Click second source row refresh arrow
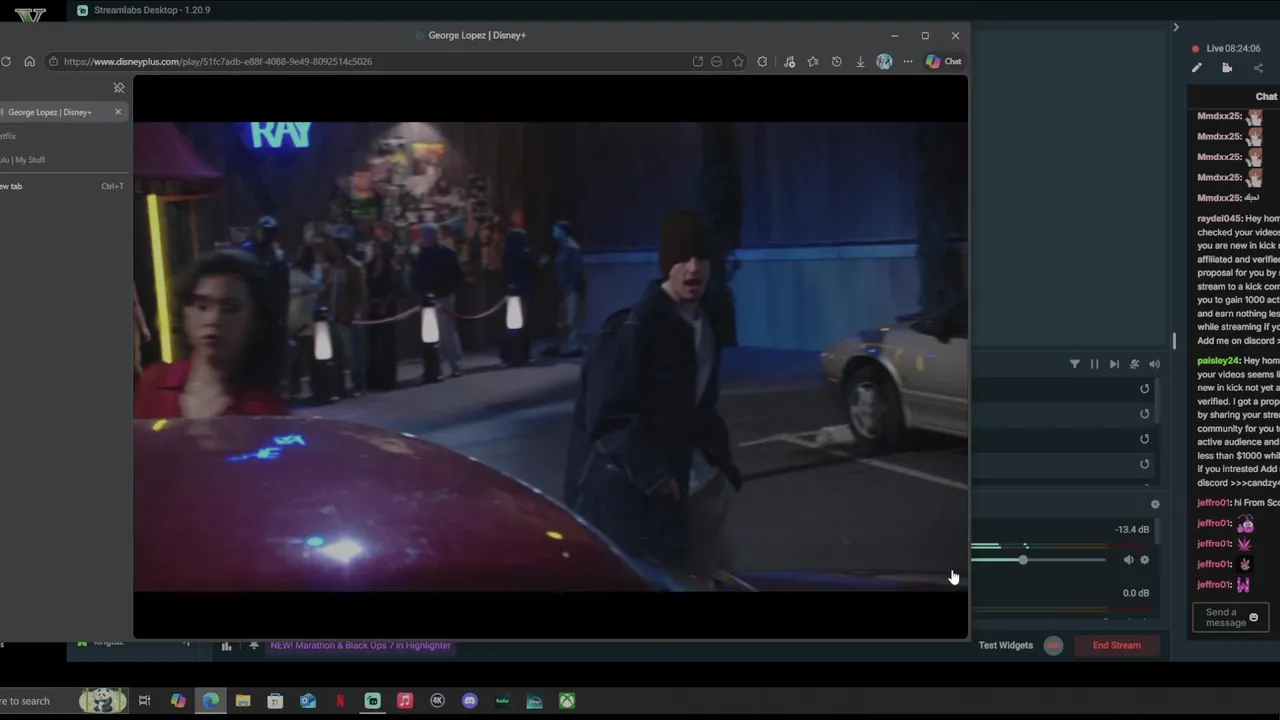 pos(1145,414)
